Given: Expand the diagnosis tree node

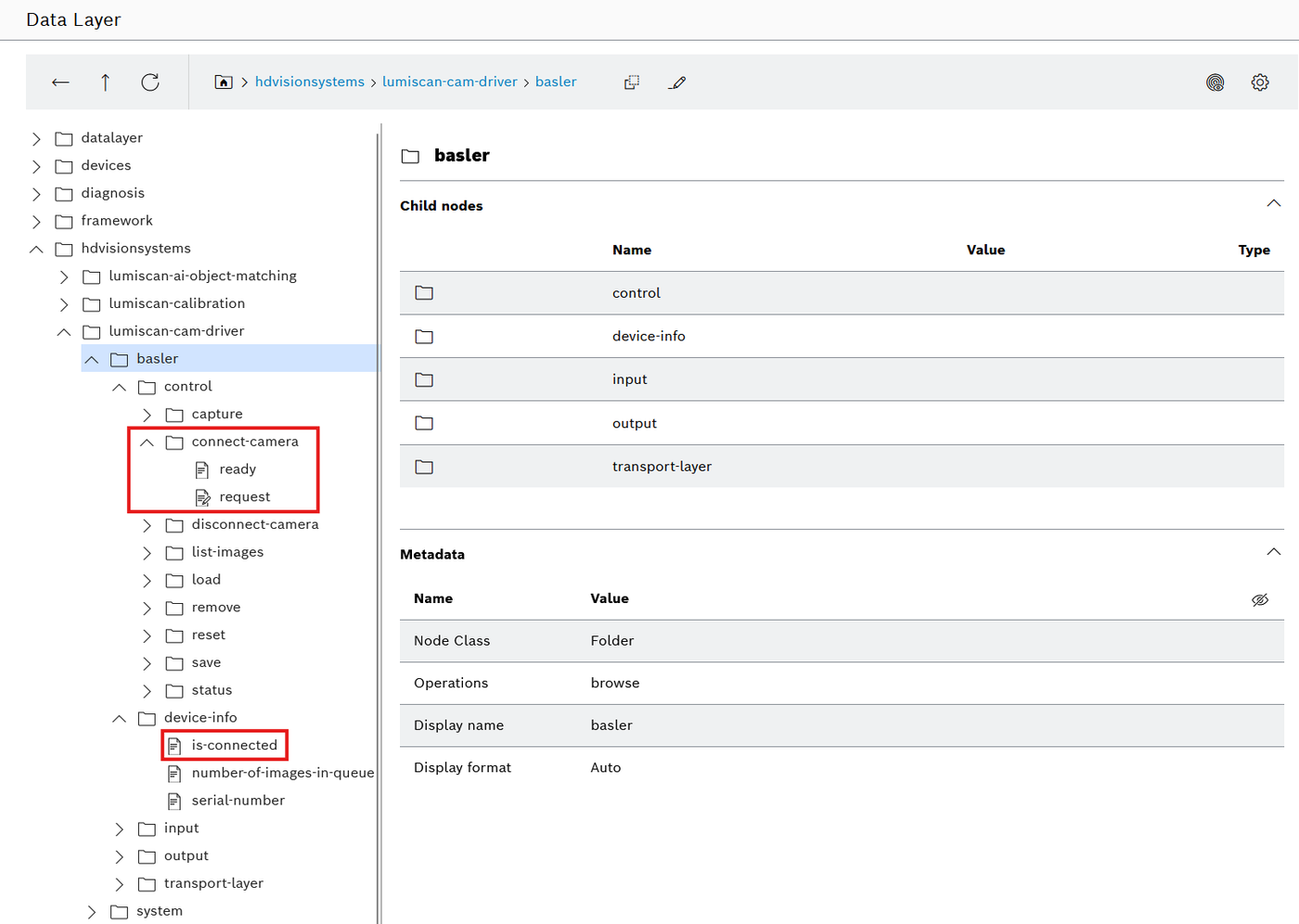Looking at the screenshot, I should (36, 194).
